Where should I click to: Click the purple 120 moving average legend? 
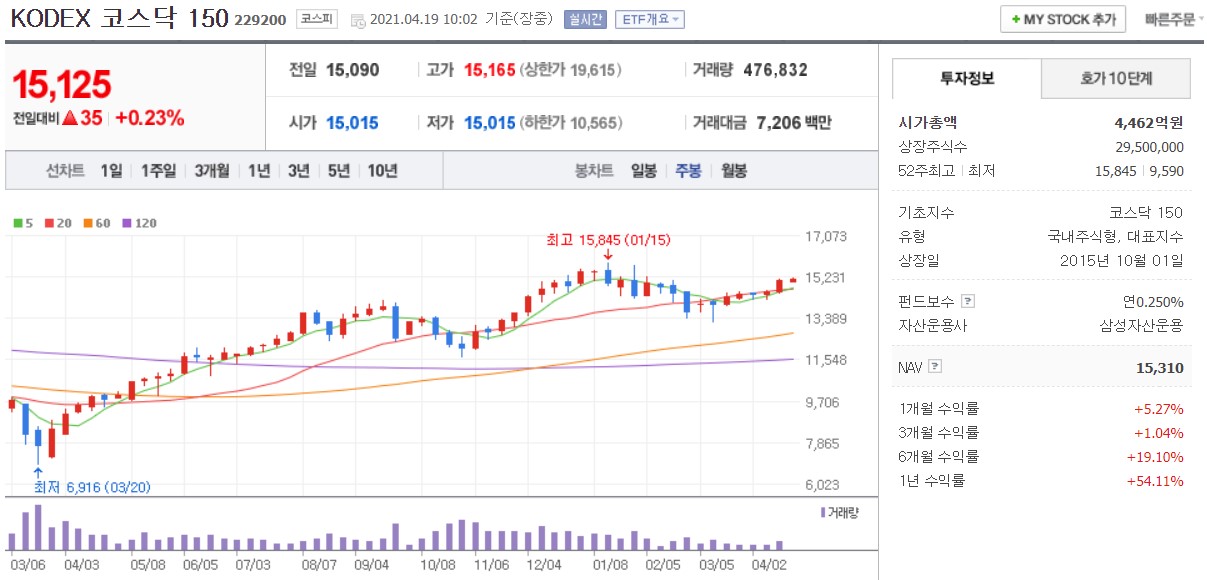(x=141, y=223)
